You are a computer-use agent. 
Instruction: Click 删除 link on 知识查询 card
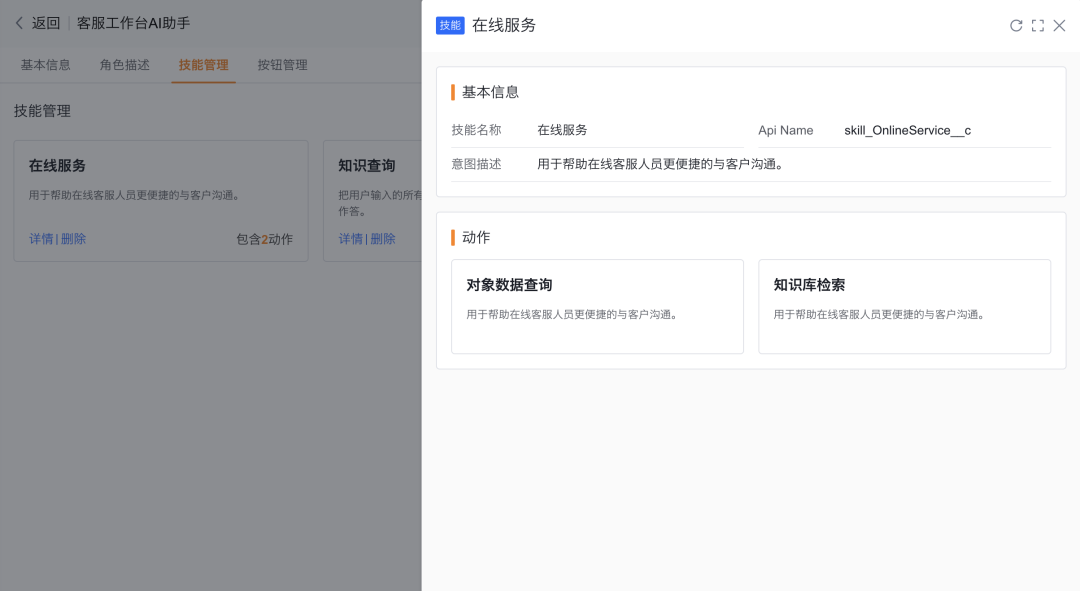(x=383, y=239)
